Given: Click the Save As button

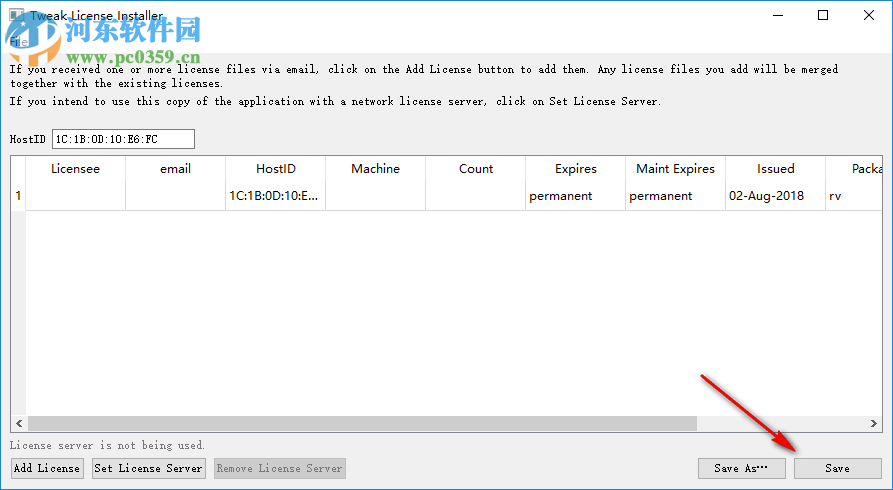Looking at the screenshot, I should click(742, 468).
